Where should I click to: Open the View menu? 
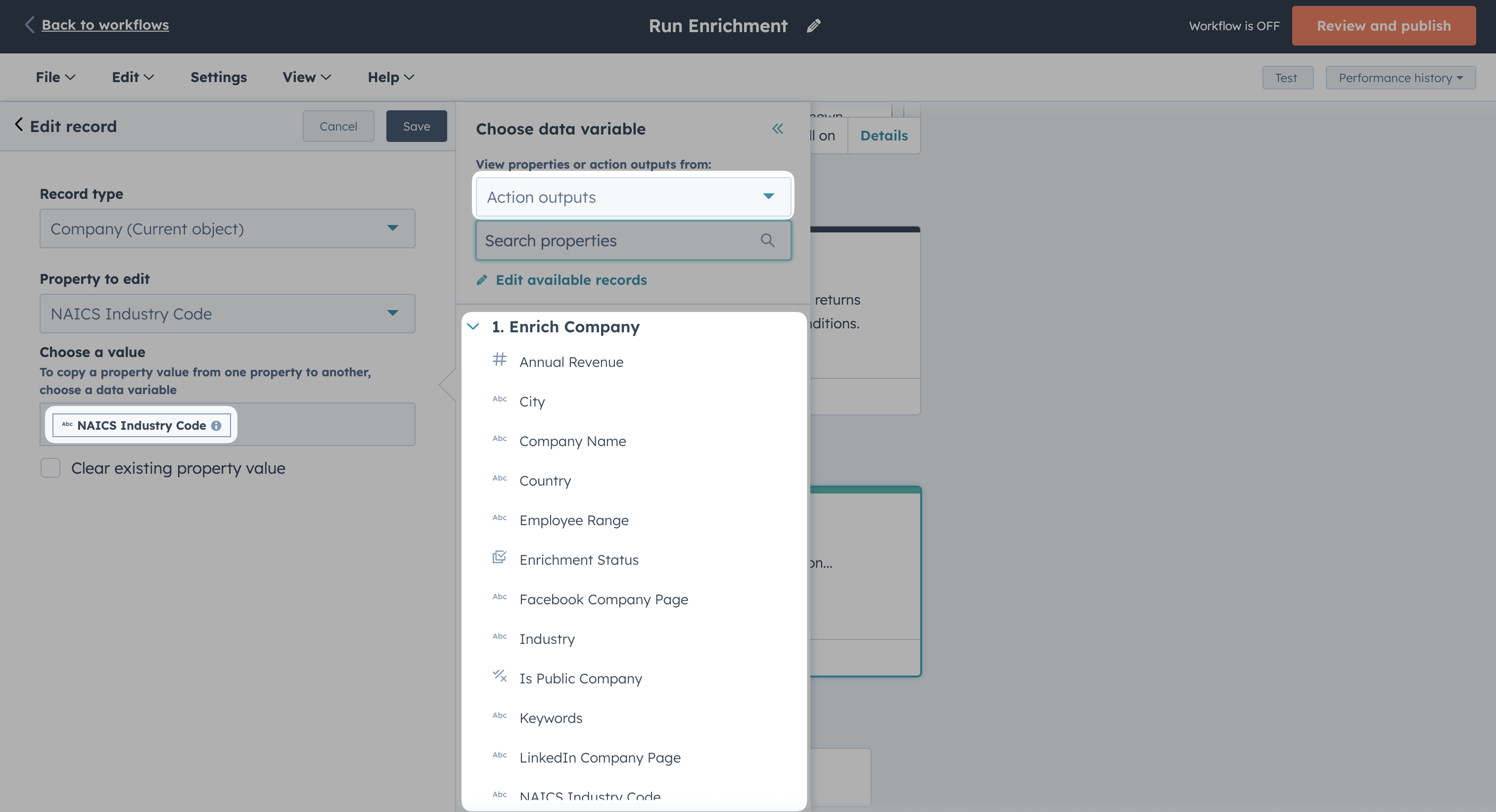pyautogui.click(x=307, y=77)
